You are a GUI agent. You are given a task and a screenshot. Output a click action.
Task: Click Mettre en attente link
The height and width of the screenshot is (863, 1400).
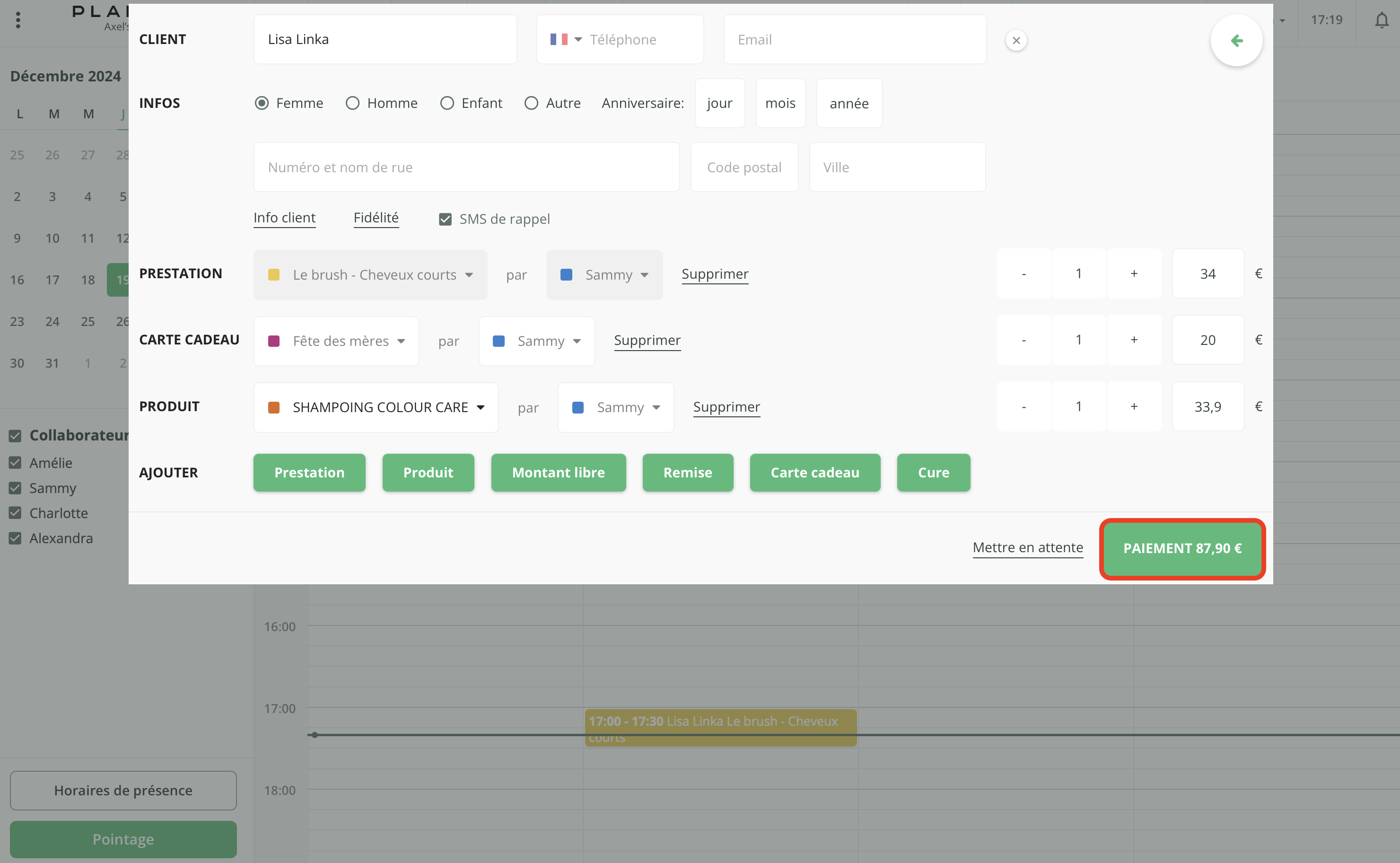coord(1027,547)
